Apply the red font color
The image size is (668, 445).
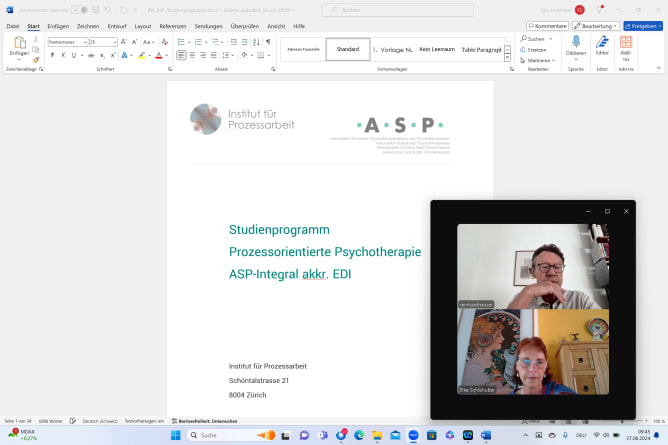click(159, 55)
